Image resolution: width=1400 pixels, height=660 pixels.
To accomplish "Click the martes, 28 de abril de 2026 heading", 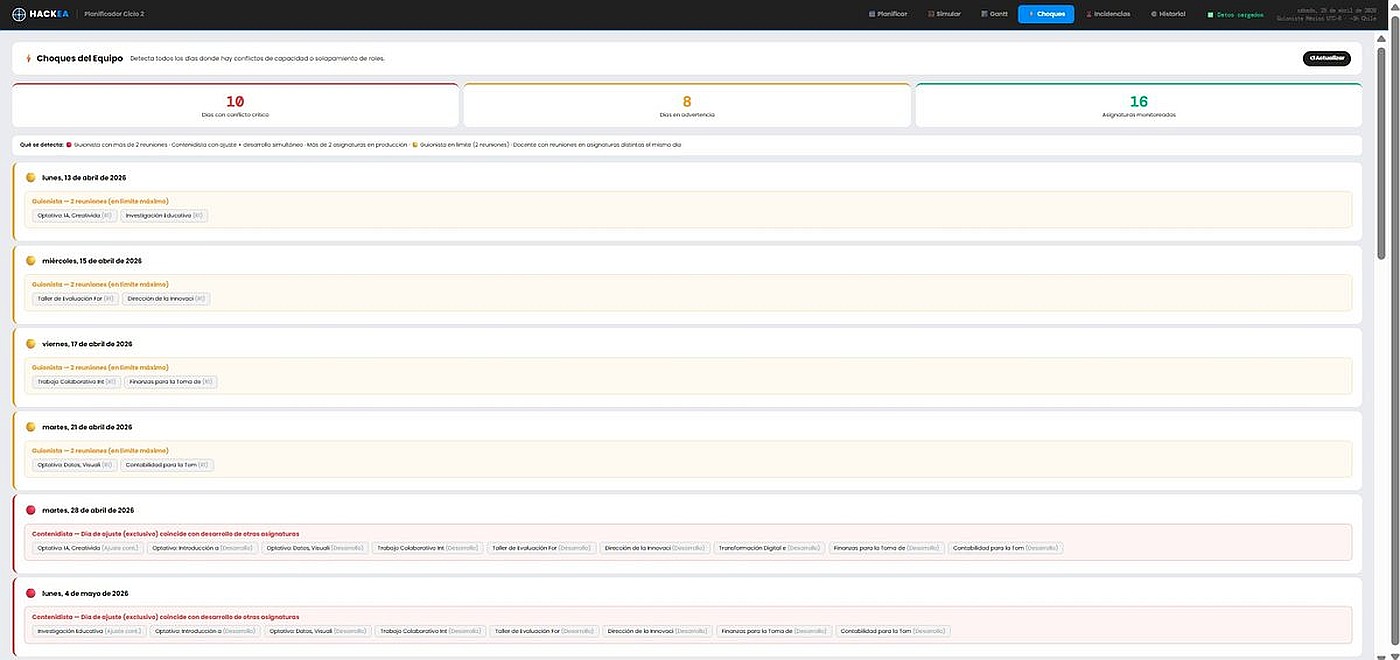I will (x=88, y=510).
